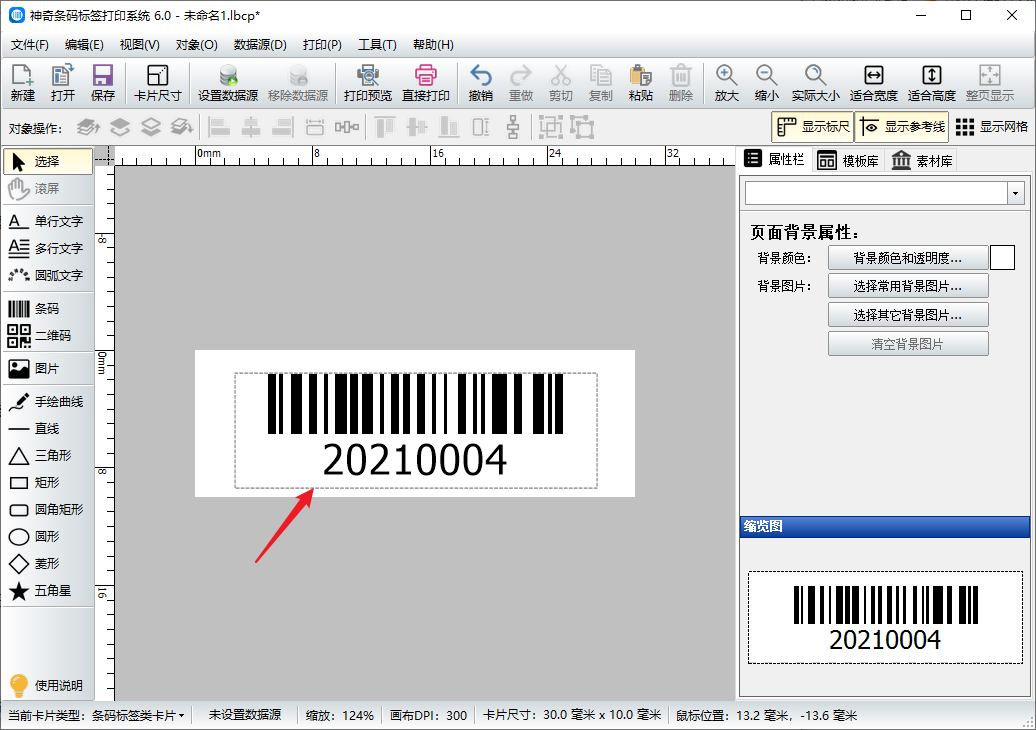Open the 工具(T) menu
Viewport: 1036px width, 730px height.
[377, 45]
